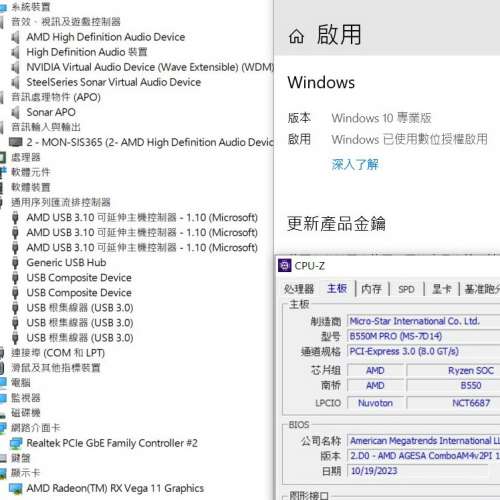Click the CPU-Z application logo icon
This screenshot has width=500, height=500.
[x=284, y=265]
